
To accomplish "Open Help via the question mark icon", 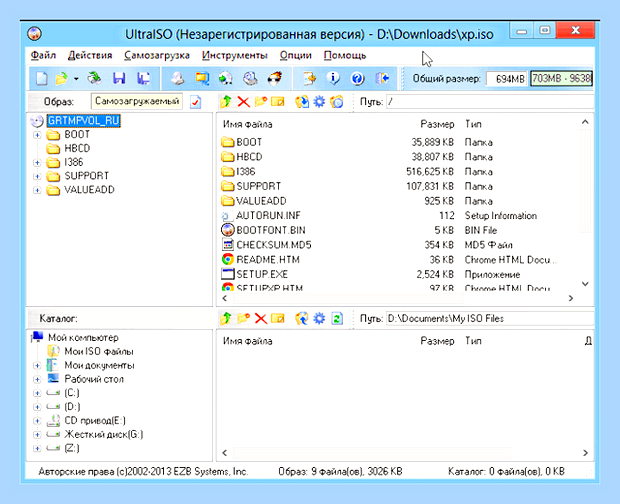I will (x=357, y=78).
